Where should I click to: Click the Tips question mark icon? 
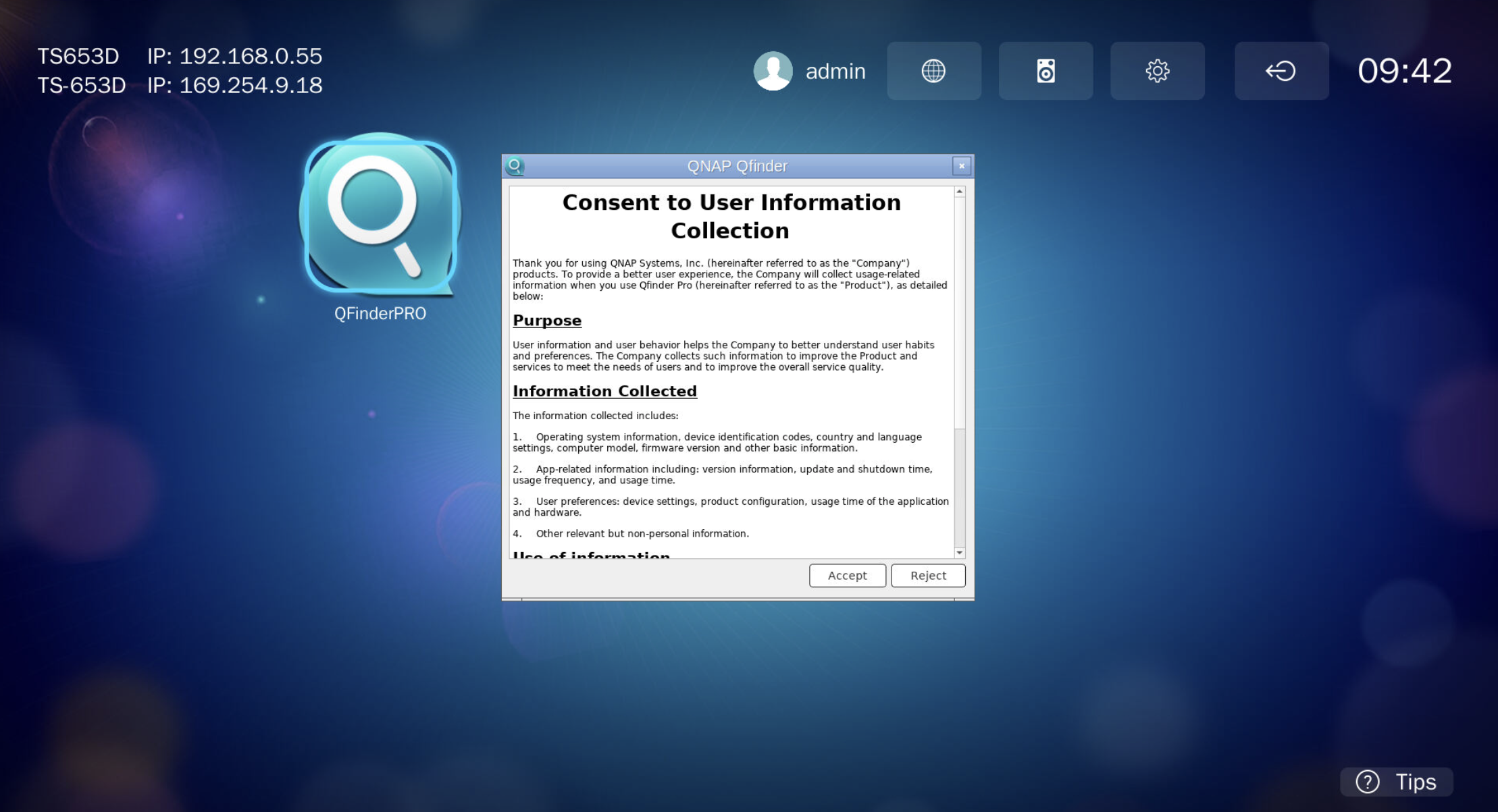pyautogui.click(x=1368, y=782)
